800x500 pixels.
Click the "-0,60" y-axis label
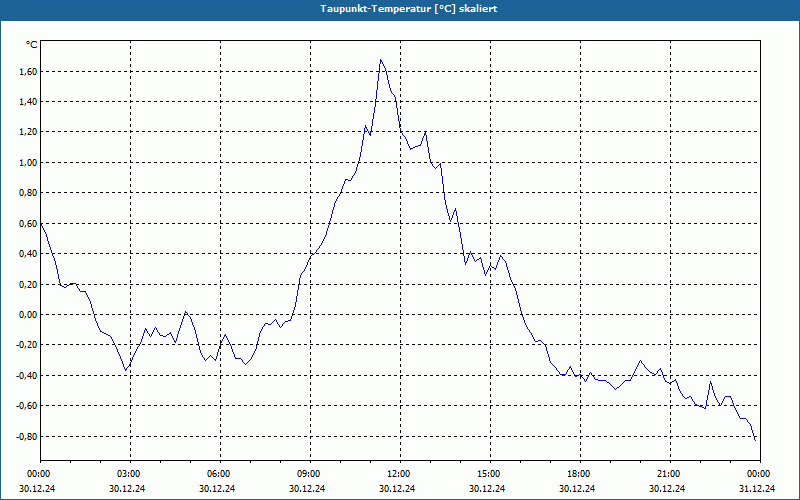coord(27,406)
